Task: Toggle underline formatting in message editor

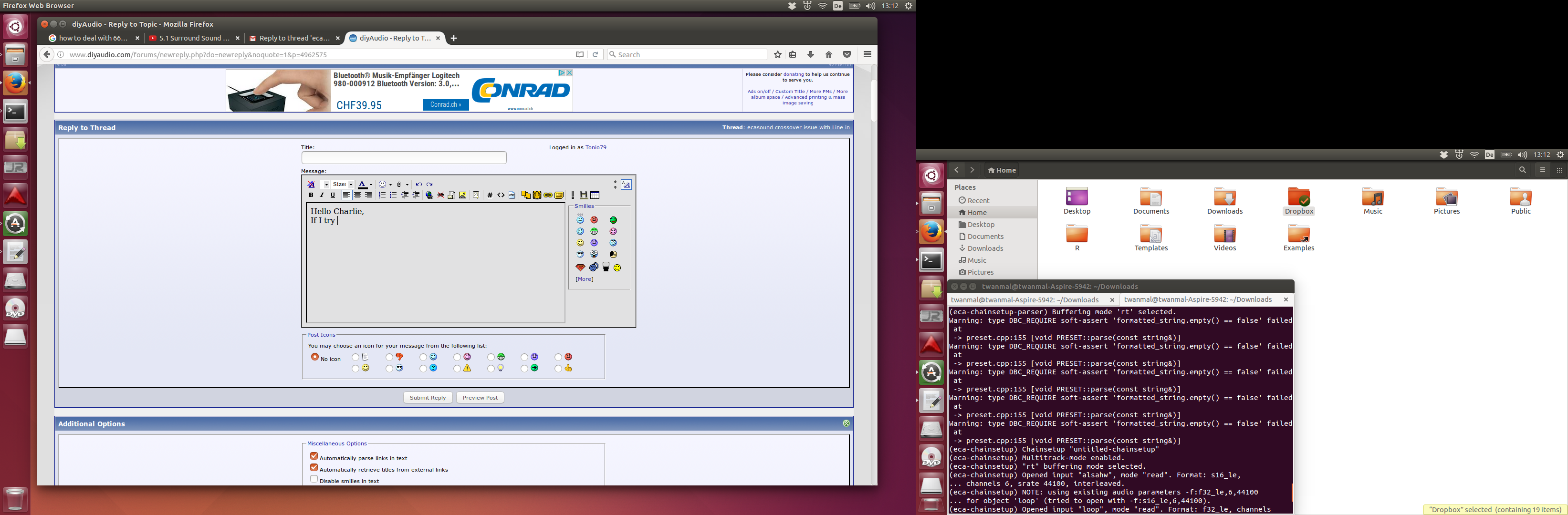Action: pos(333,195)
